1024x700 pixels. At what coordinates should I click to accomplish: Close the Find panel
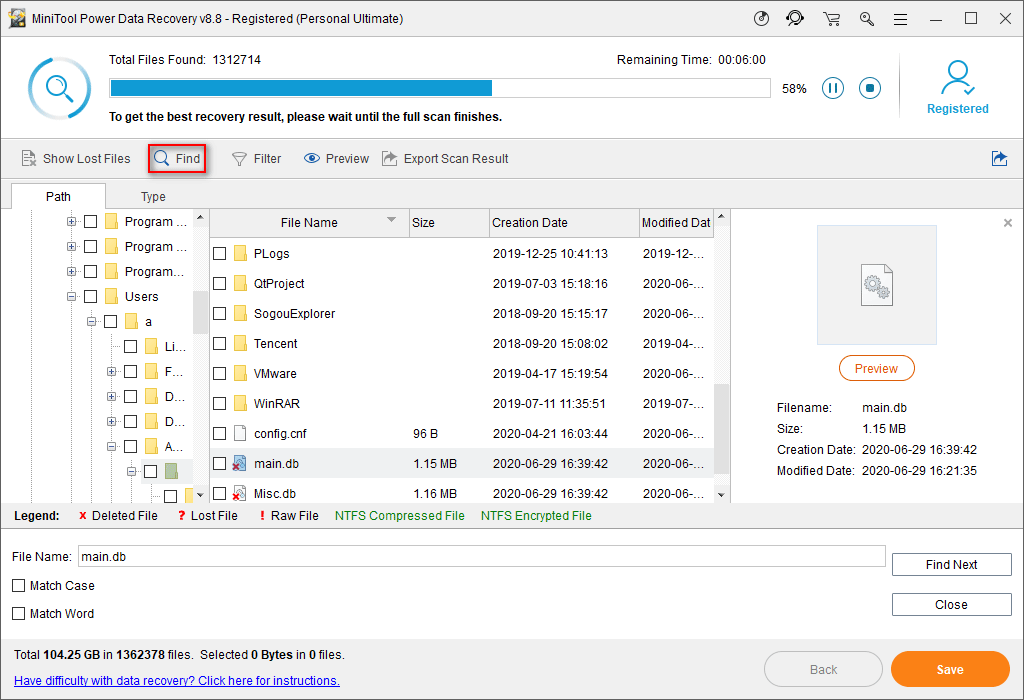[x=952, y=605]
